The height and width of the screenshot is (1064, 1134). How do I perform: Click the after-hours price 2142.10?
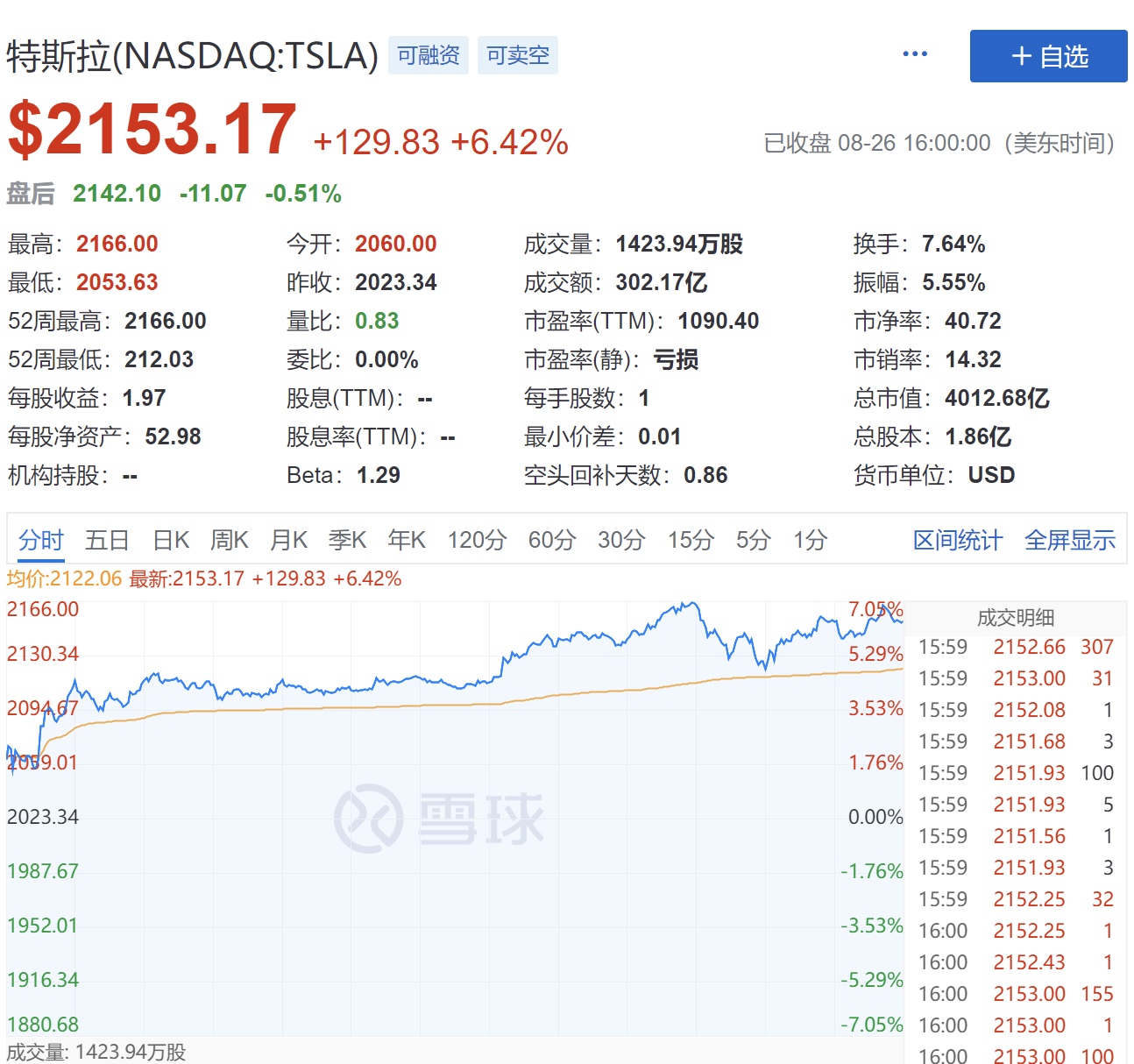(x=117, y=194)
